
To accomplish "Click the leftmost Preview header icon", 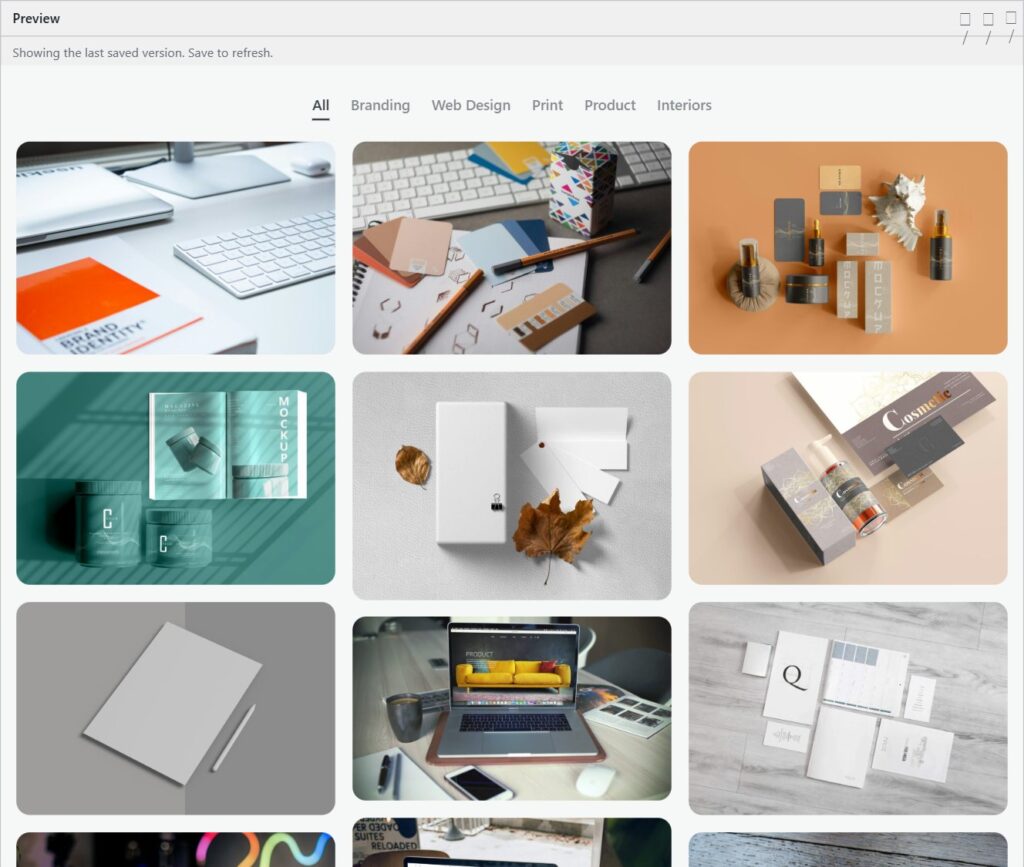I will point(965,28).
